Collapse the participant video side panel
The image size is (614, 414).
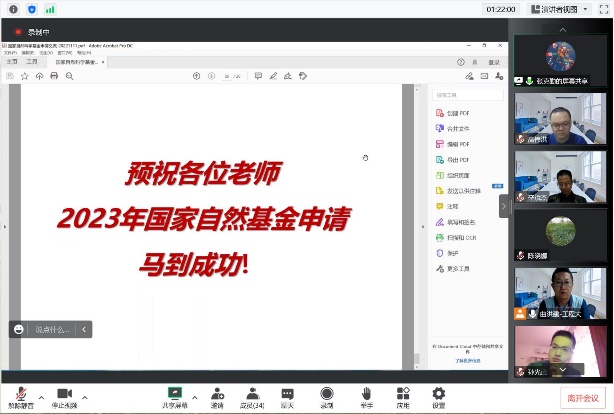pos(505,207)
